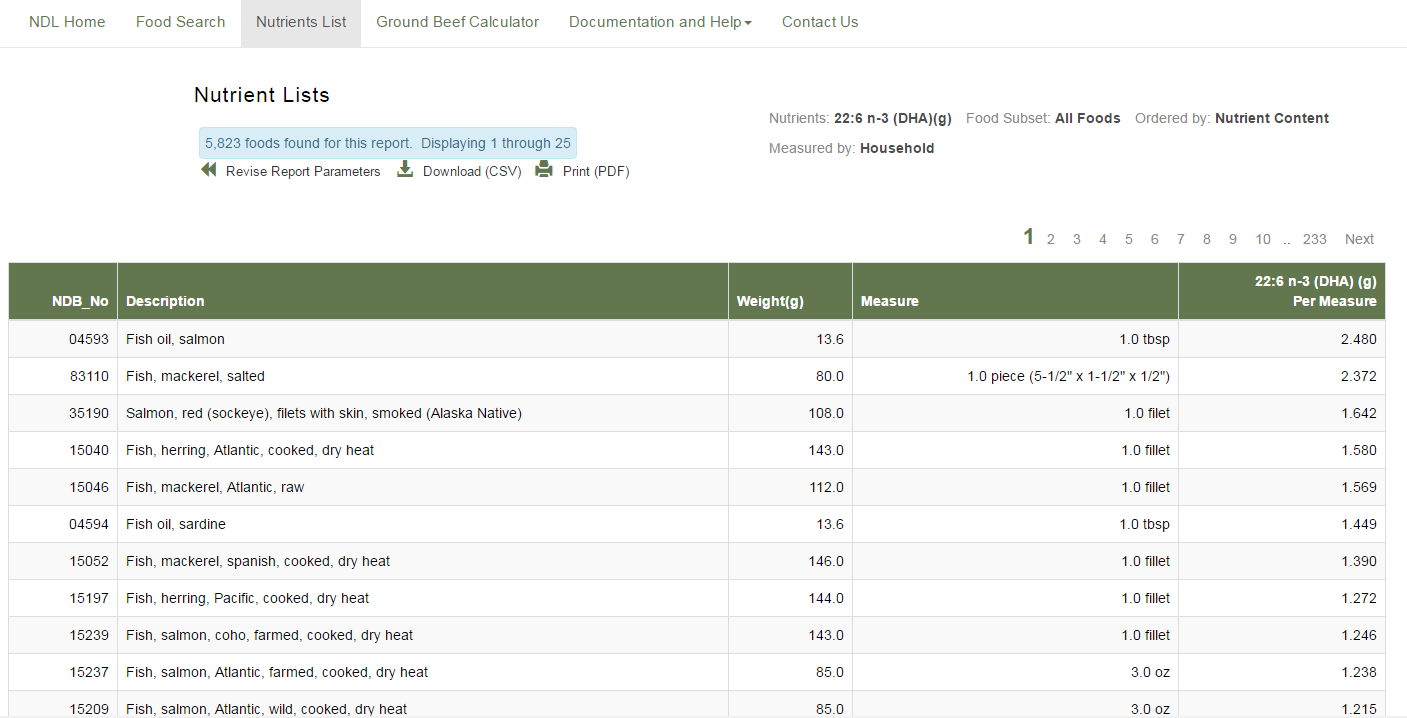Screen dimensions: 1407x718
Task: Open the NDL Home page
Action: pos(67,22)
